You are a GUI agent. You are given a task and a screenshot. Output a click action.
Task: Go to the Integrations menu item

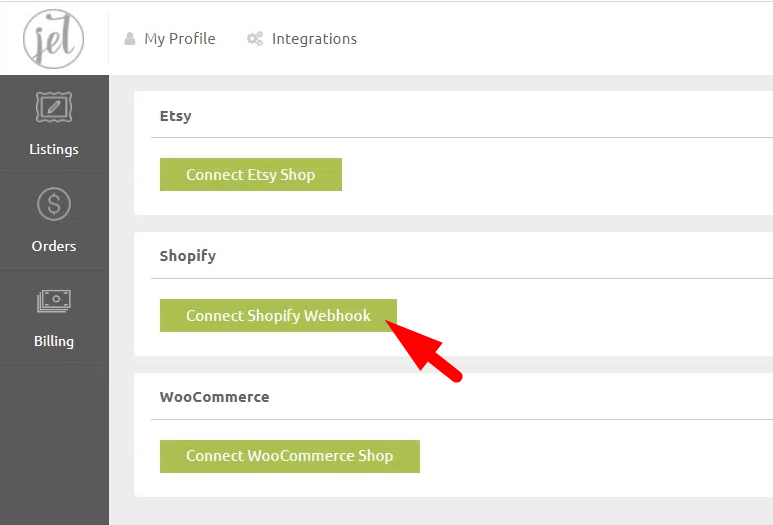click(314, 39)
